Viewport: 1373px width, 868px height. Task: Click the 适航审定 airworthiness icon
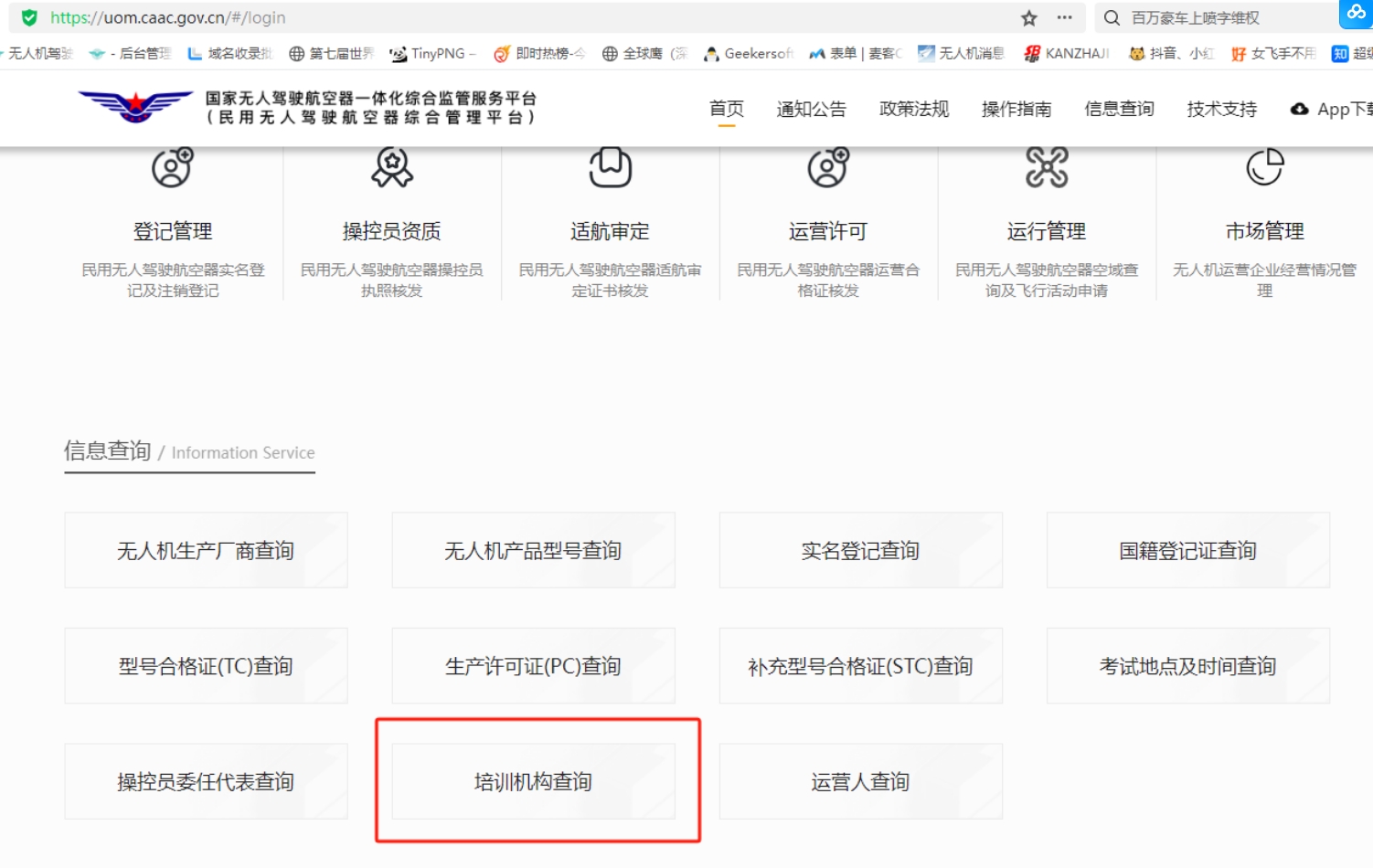point(610,168)
